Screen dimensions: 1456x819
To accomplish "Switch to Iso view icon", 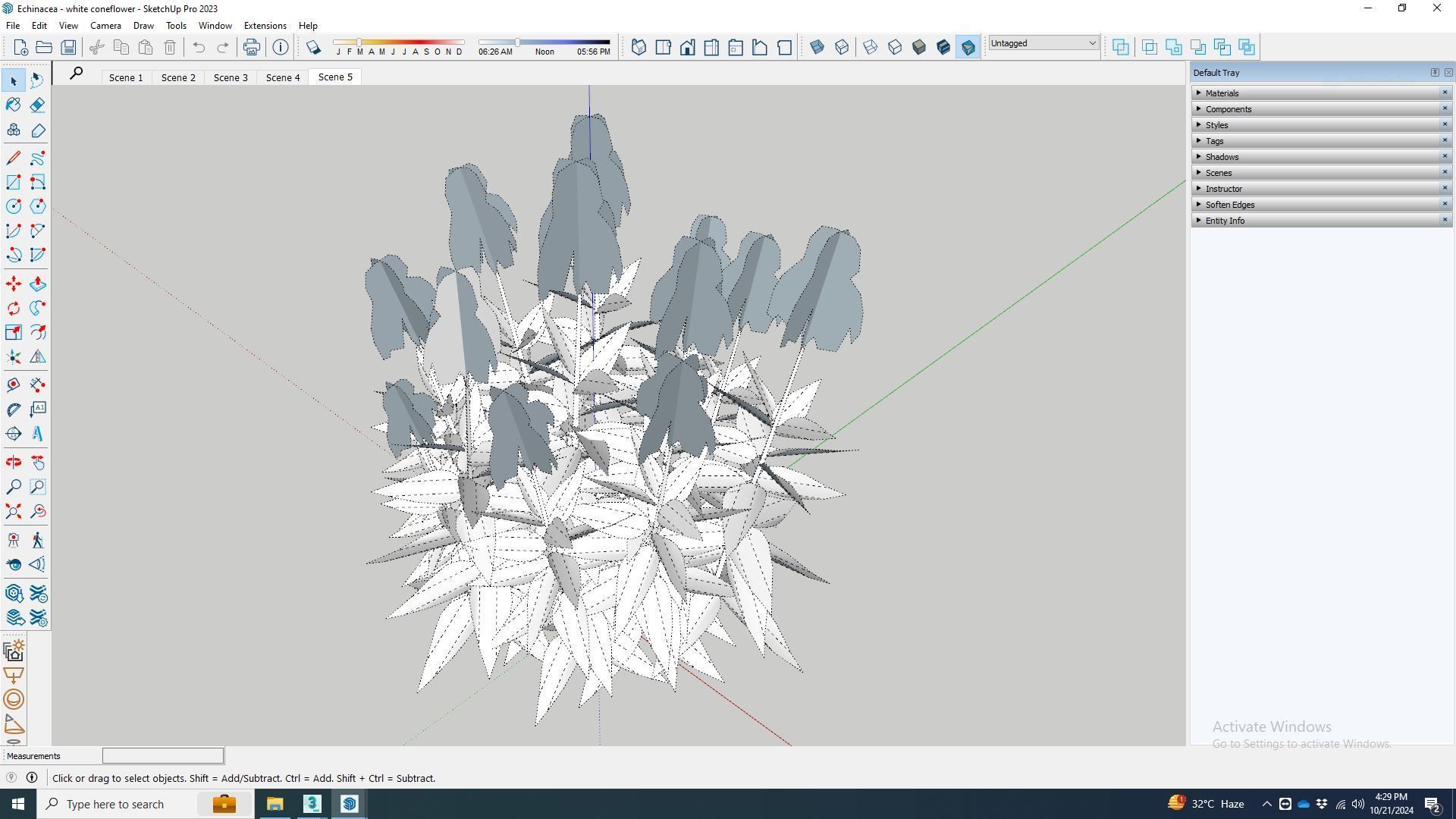I will pyautogui.click(x=639, y=47).
